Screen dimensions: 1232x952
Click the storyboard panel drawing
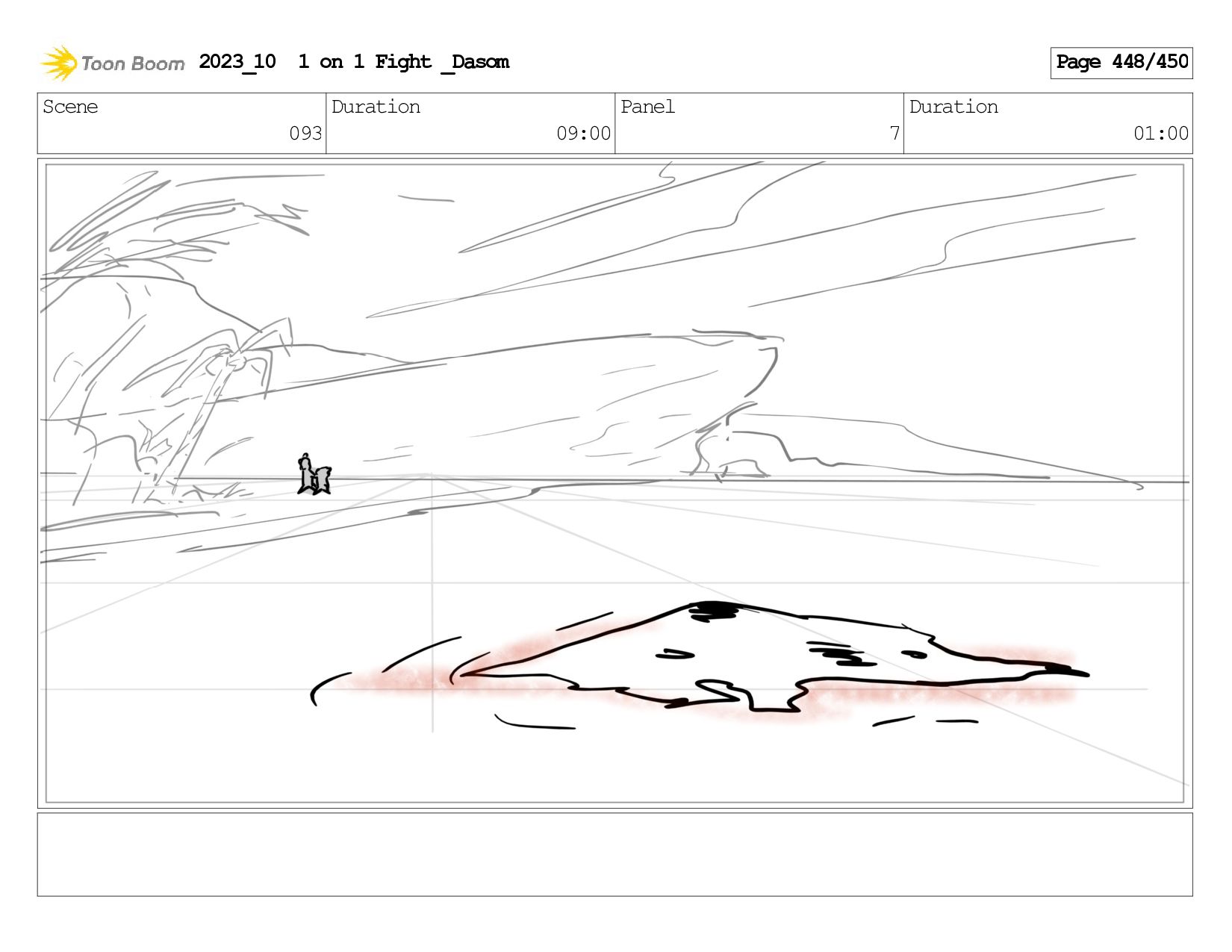(615, 483)
